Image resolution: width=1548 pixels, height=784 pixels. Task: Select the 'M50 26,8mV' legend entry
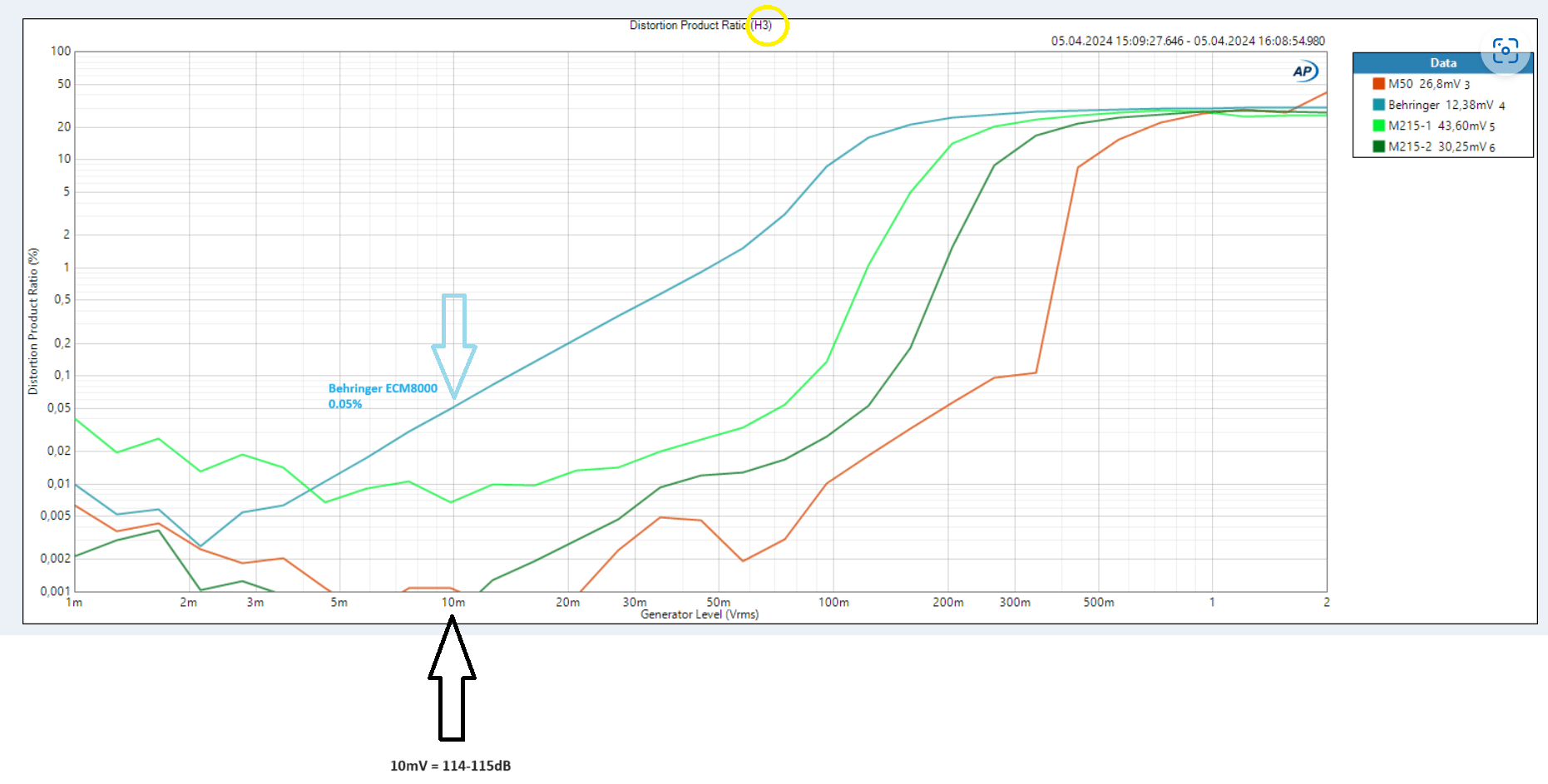tap(1429, 84)
